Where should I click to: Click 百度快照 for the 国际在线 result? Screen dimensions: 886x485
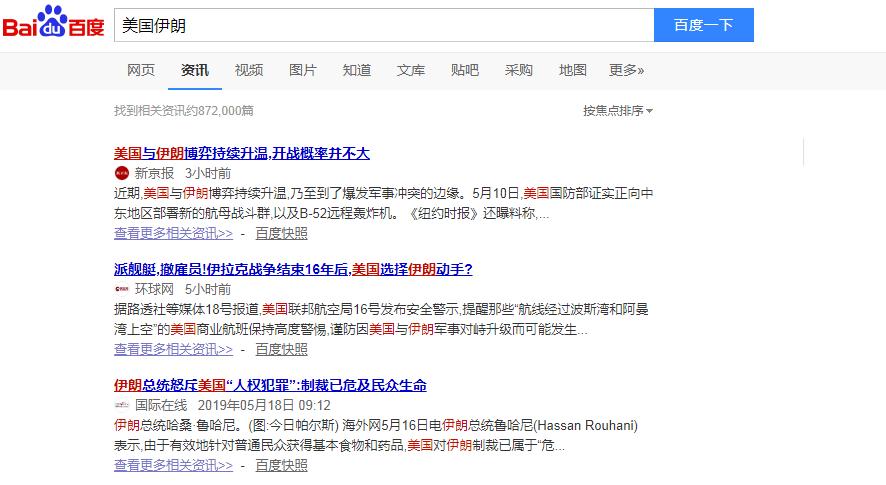click(281, 465)
